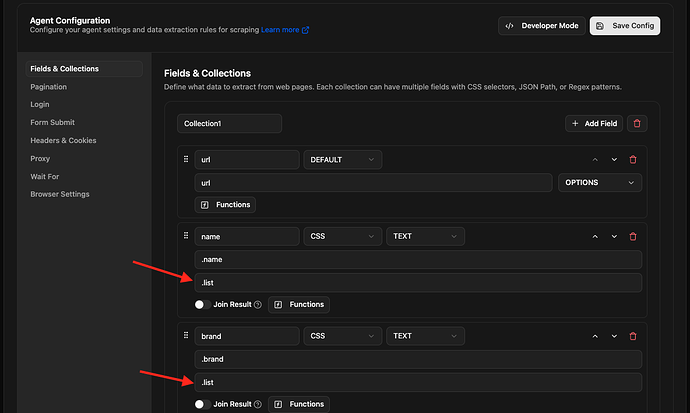690x413 pixels.
Task: Open Functions for name field
Action: click(x=299, y=304)
